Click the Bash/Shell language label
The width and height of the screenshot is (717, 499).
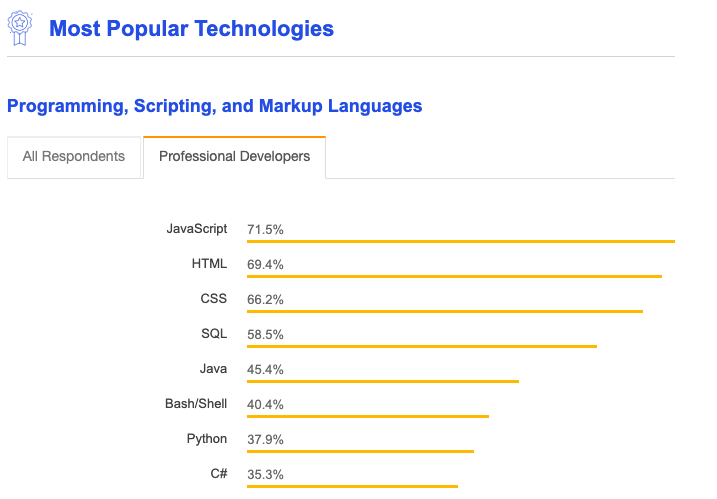(x=196, y=404)
